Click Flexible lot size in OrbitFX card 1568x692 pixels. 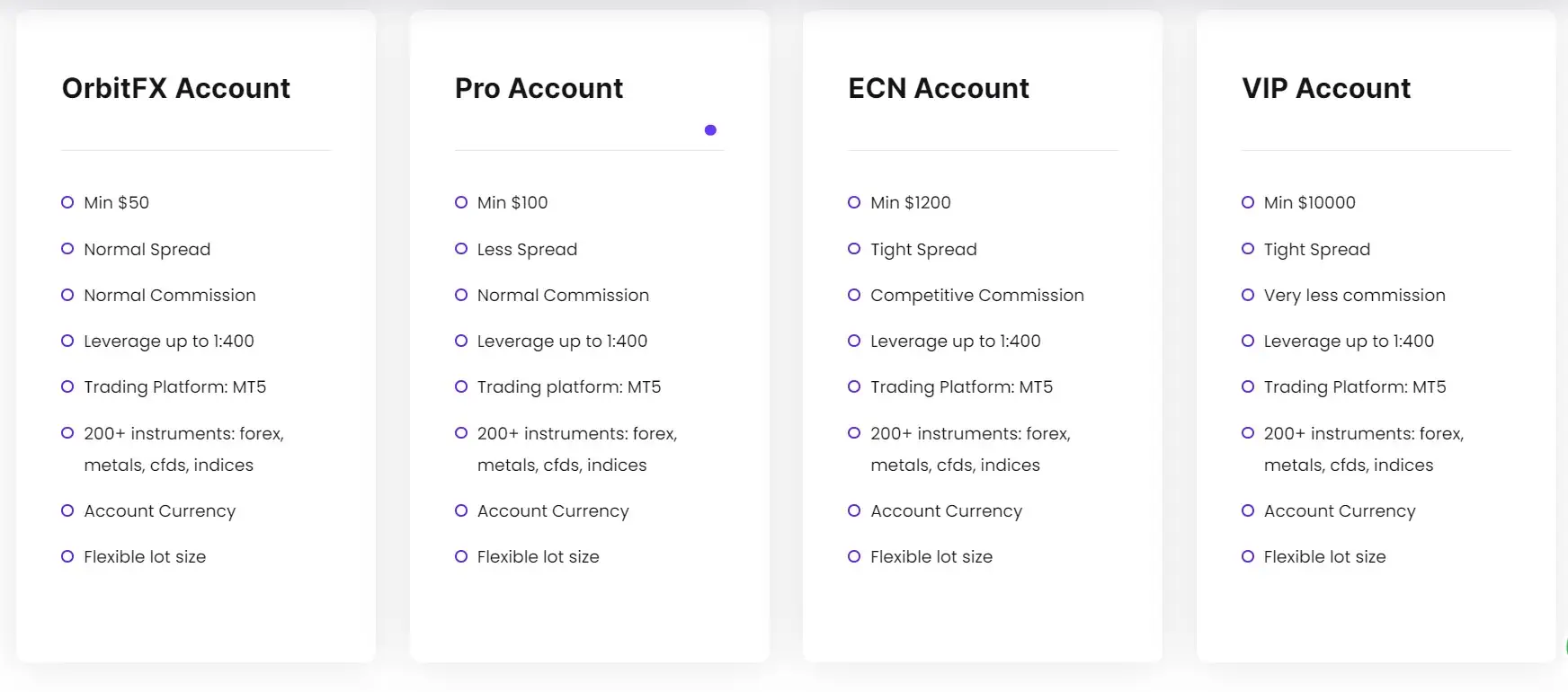tap(145, 557)
